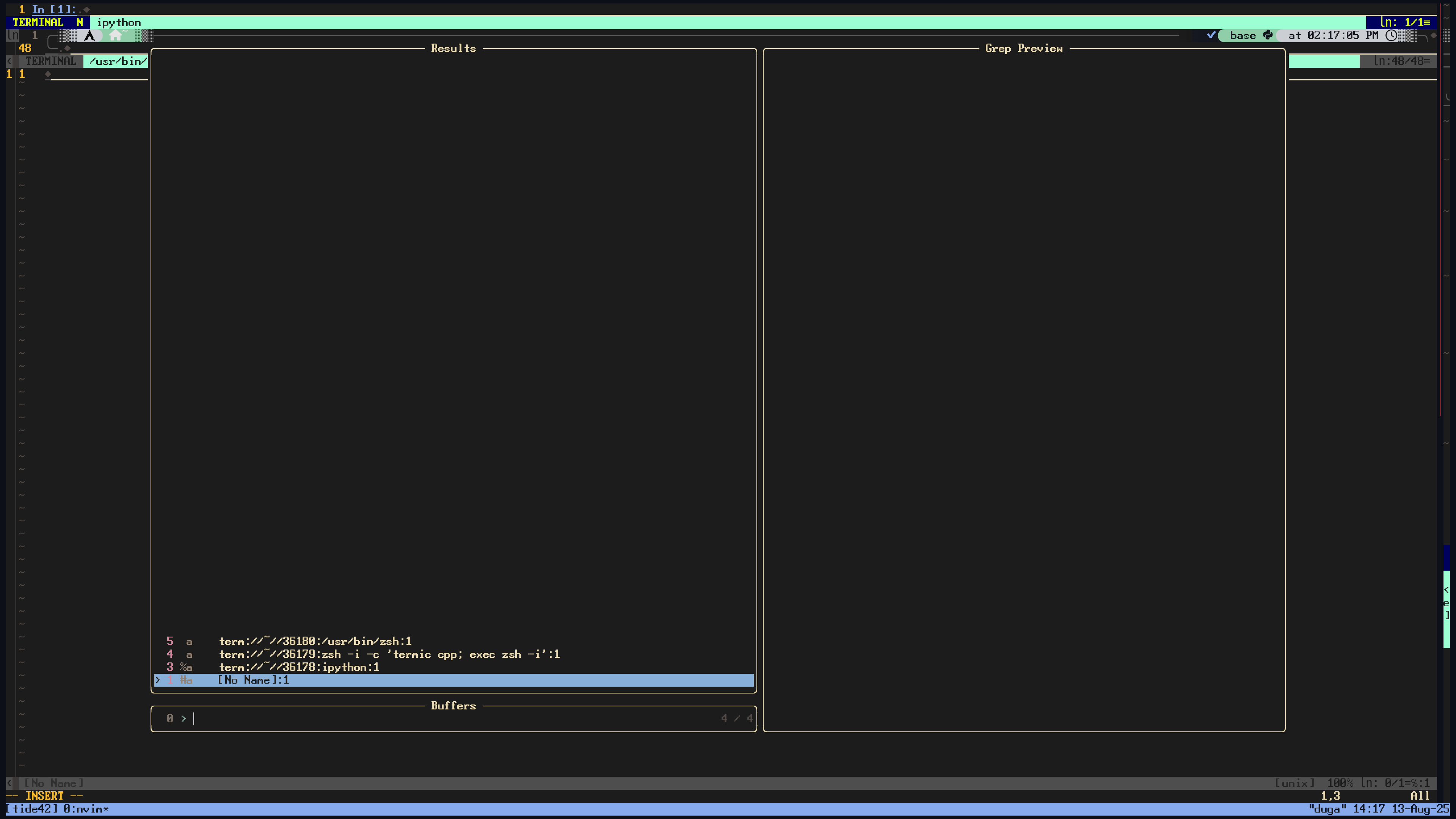Screen dimensions: 1456x819
Task: Click the blue checkmark status icon
Action: [1211, 35]
